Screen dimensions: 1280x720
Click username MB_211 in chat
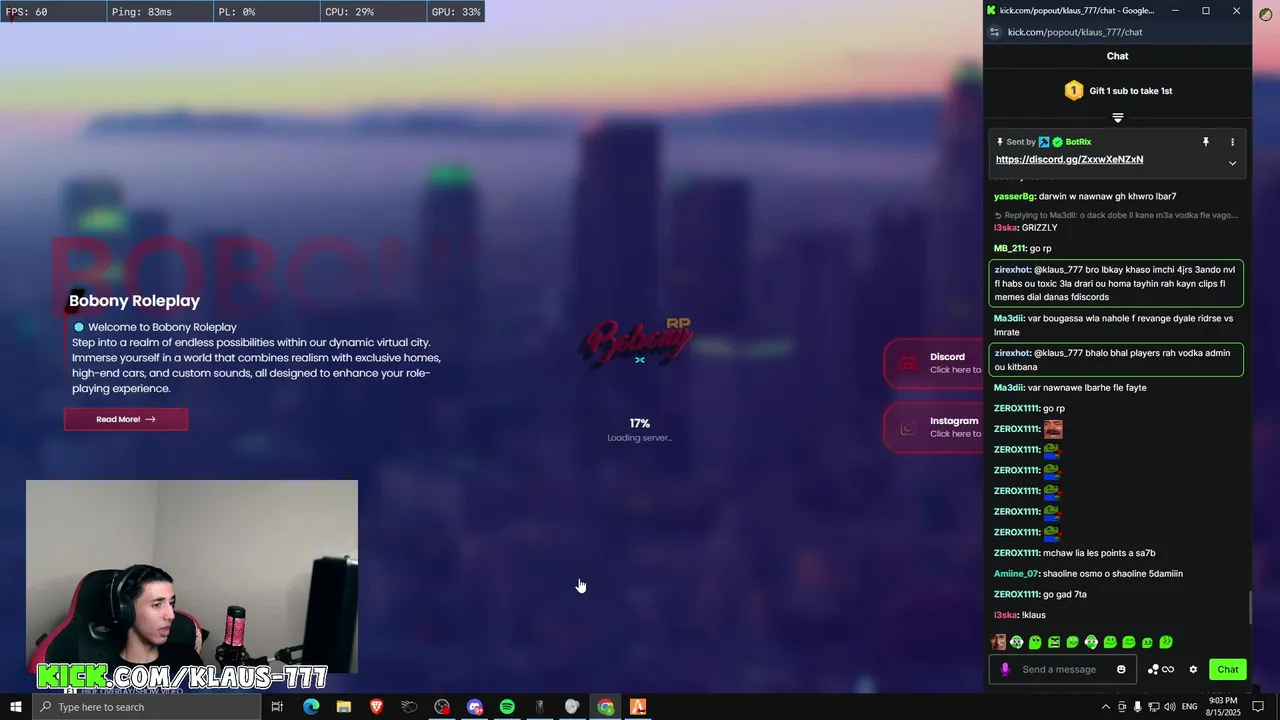point(1008,248)
